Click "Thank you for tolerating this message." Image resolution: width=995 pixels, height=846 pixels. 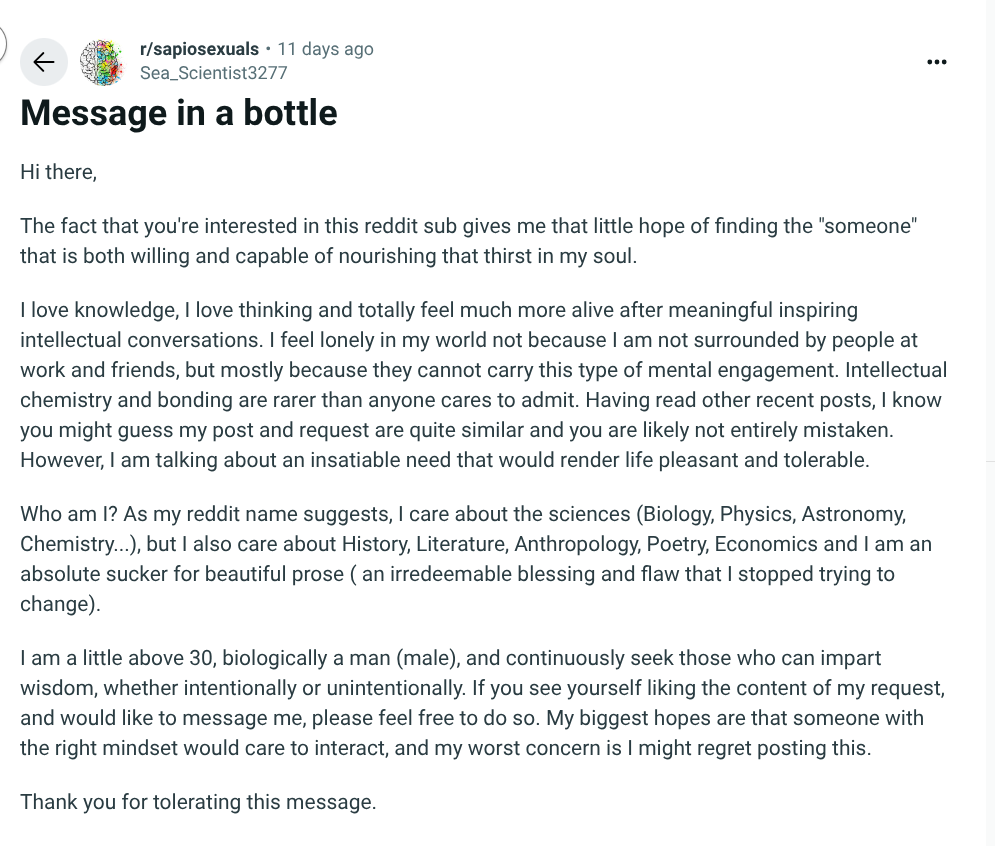[198, 802]
